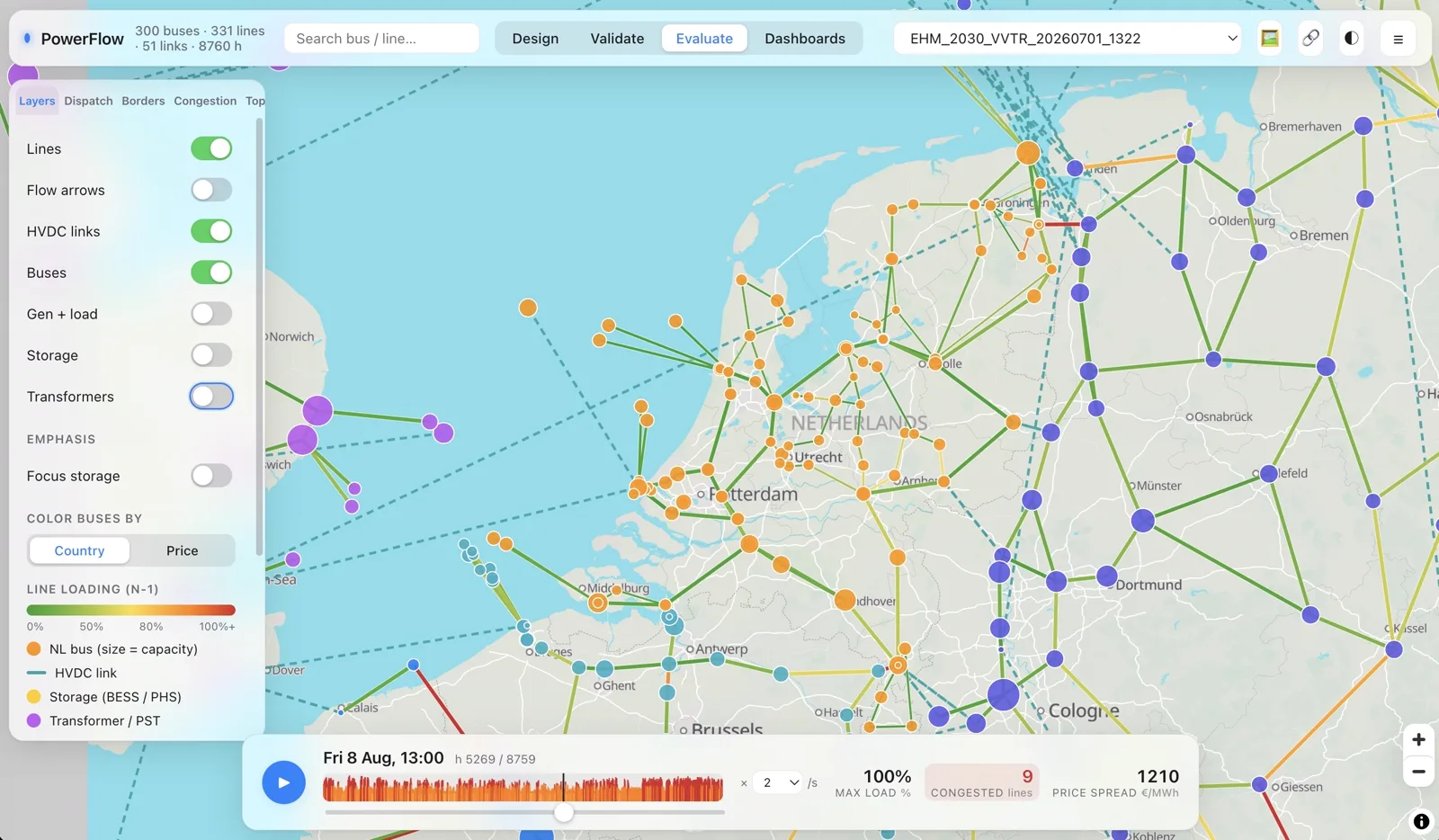Select the Layers panel tab
The image size is (1439, 840).
[x=37, y=101]
